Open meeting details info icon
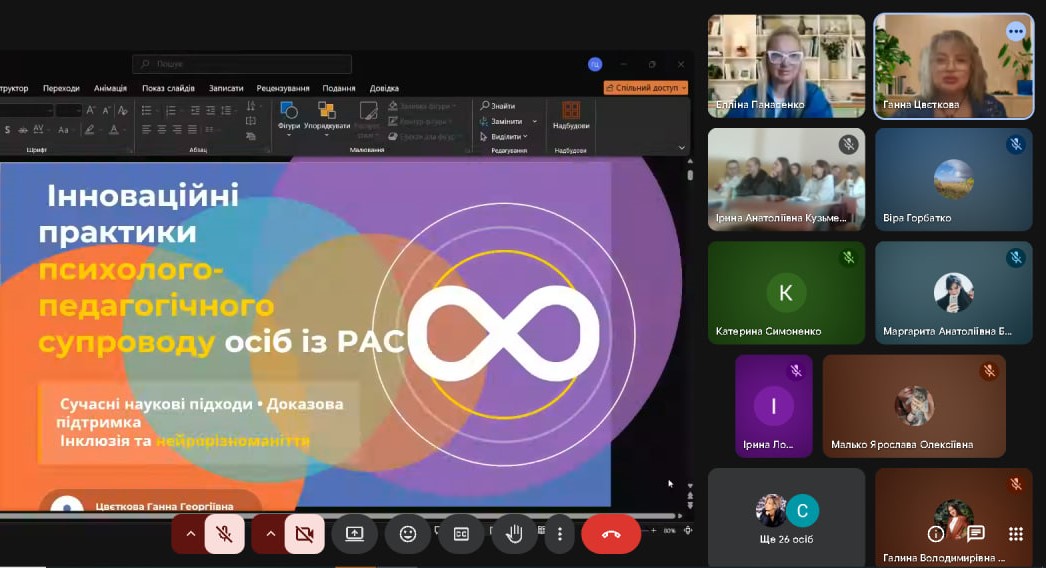Viewport: 1046px width, 568px height. coord(936,534)
